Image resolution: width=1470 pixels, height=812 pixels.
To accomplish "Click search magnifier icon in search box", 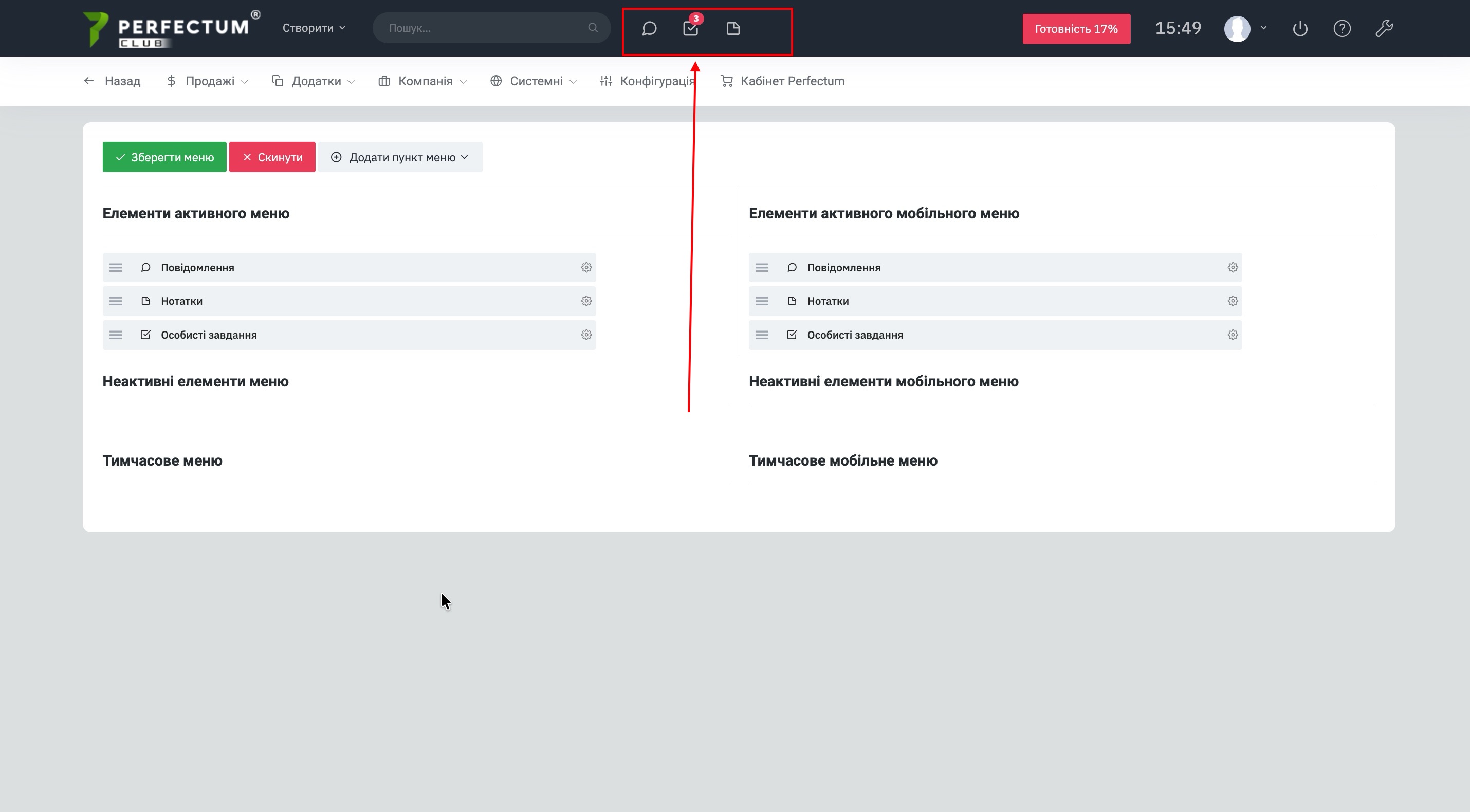I will [593, 28].
